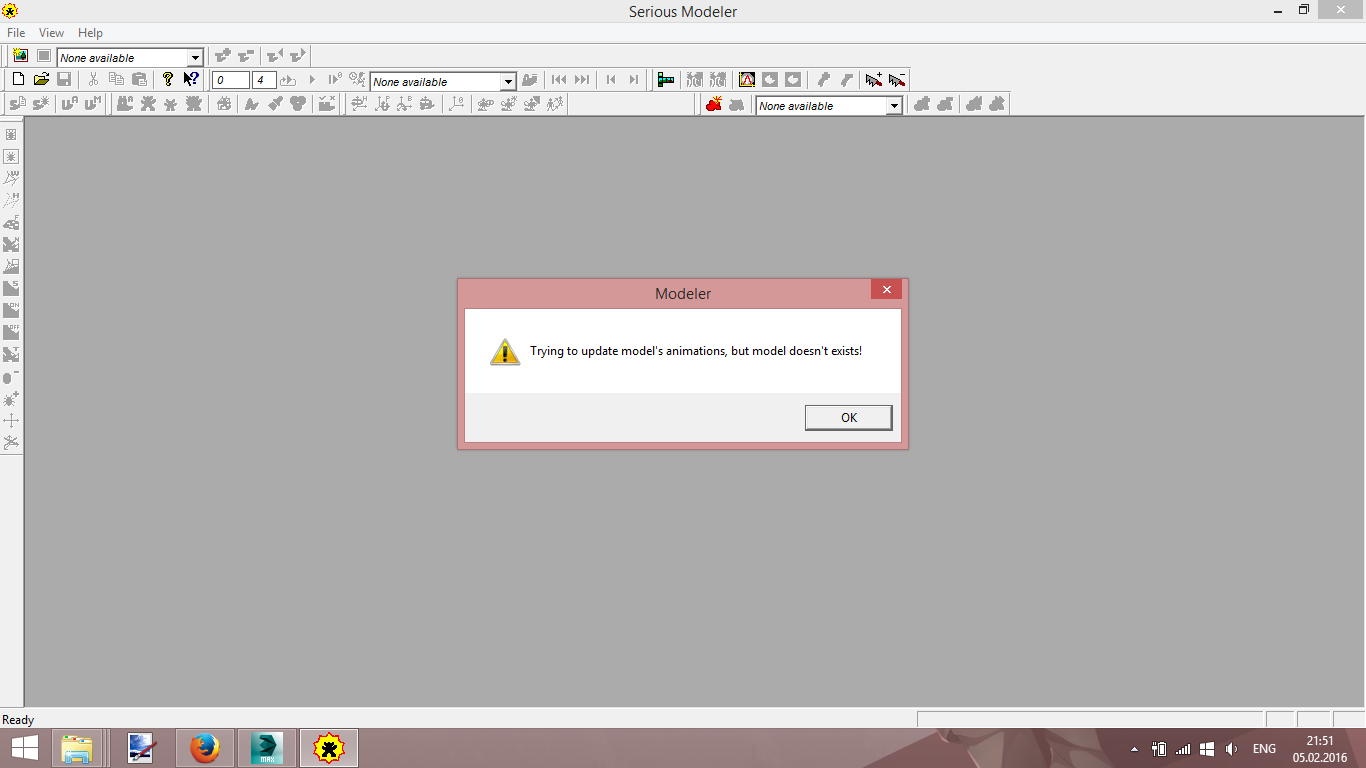Screen dimensions: 1366x768
Task: Click the Cut scissors icon
Action: pos(93,80)
